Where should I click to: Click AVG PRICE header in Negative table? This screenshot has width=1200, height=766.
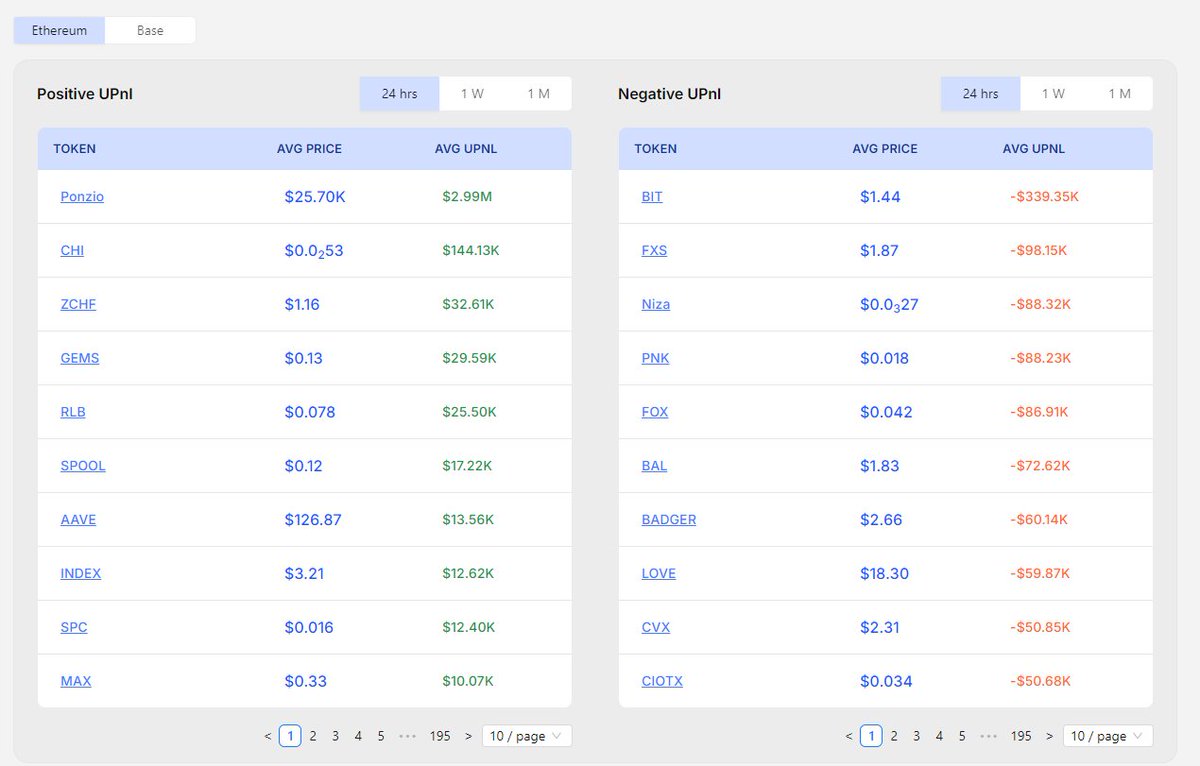tap(885, 149)
